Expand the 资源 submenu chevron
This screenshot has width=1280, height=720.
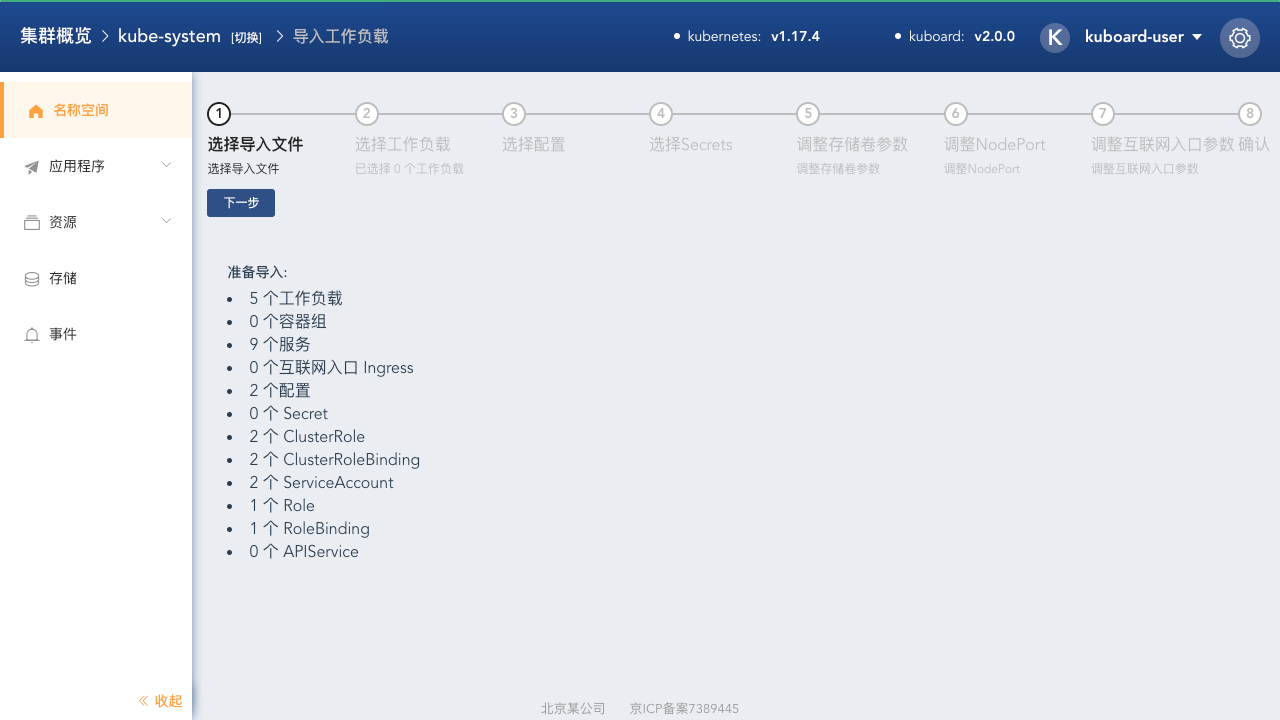[166, 221]
